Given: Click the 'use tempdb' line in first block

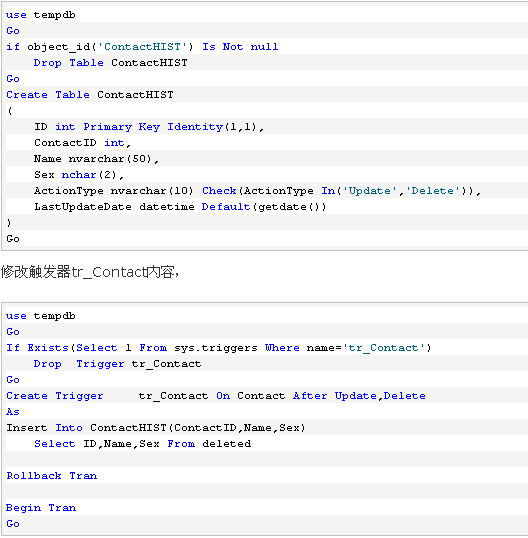Looking at the screenshot, I should pos(40,15).
